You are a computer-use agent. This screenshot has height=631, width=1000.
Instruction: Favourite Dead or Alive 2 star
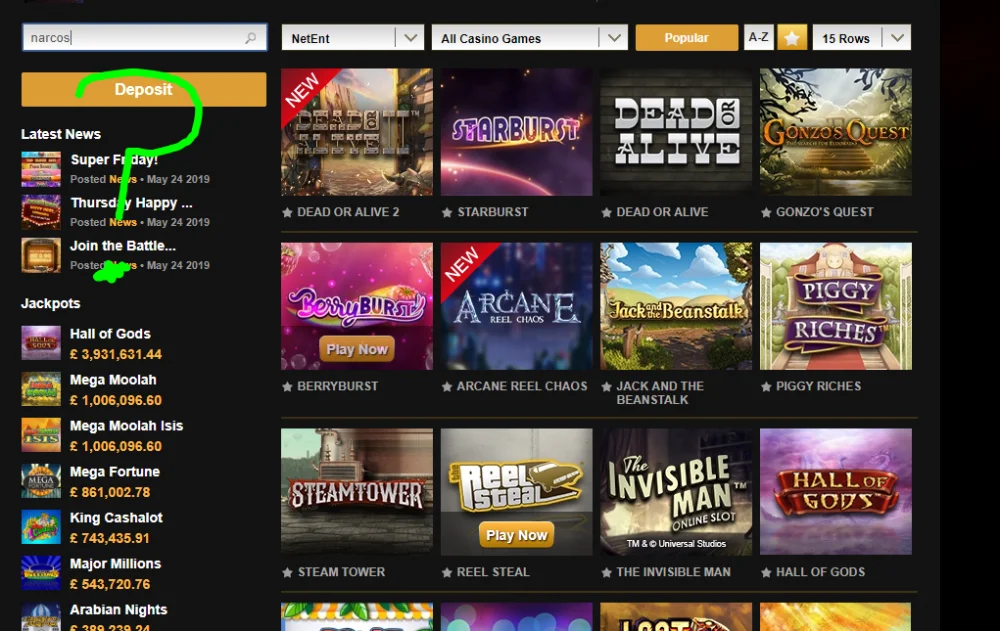point(288,212)
